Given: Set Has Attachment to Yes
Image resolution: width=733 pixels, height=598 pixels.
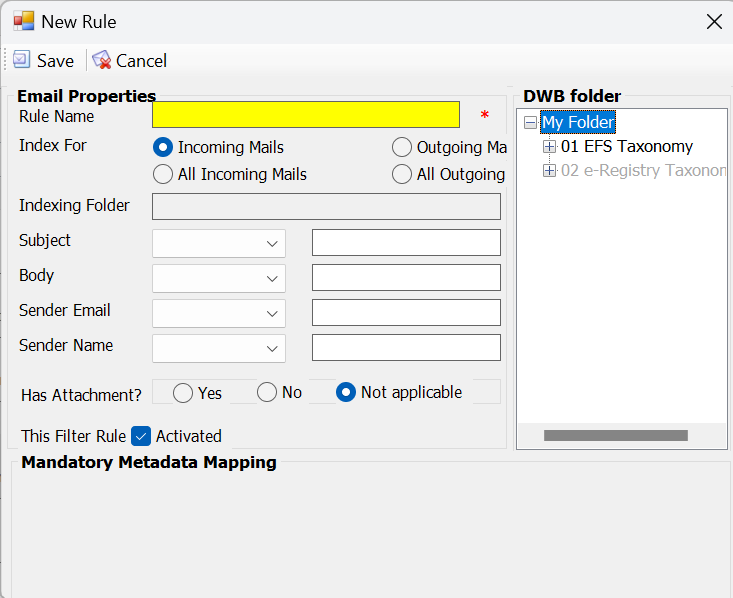Looking at the screenshot, I should pyautogui.click(x=183, y=393).
